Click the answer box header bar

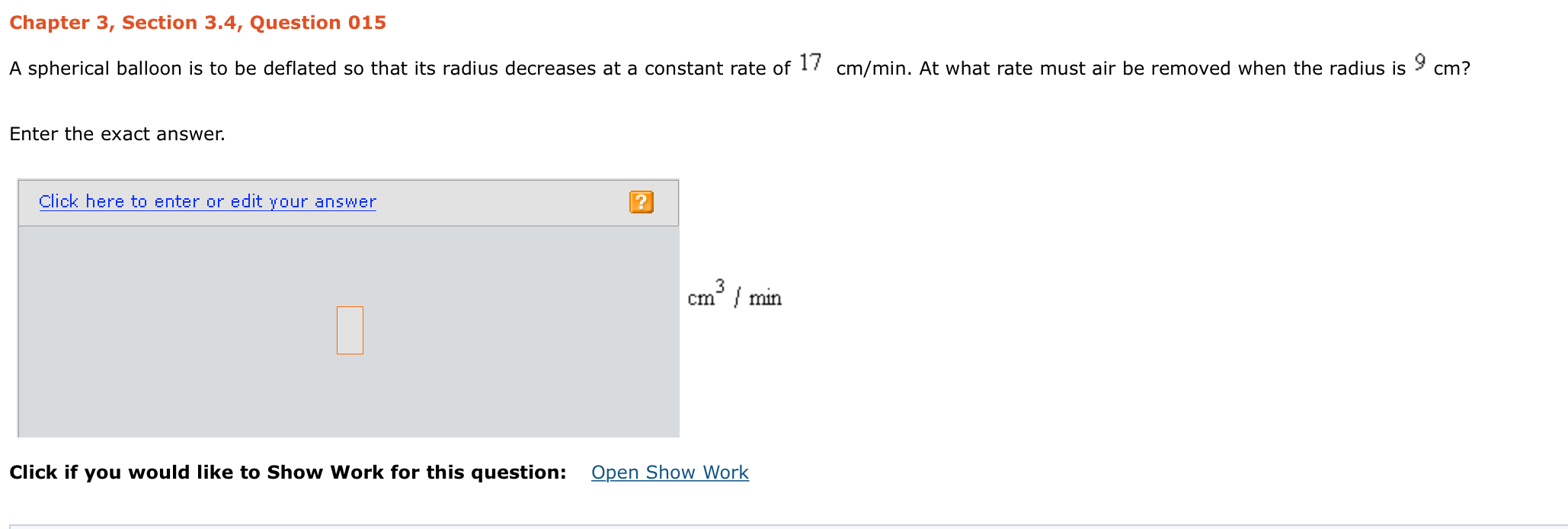tap(348, 203)
